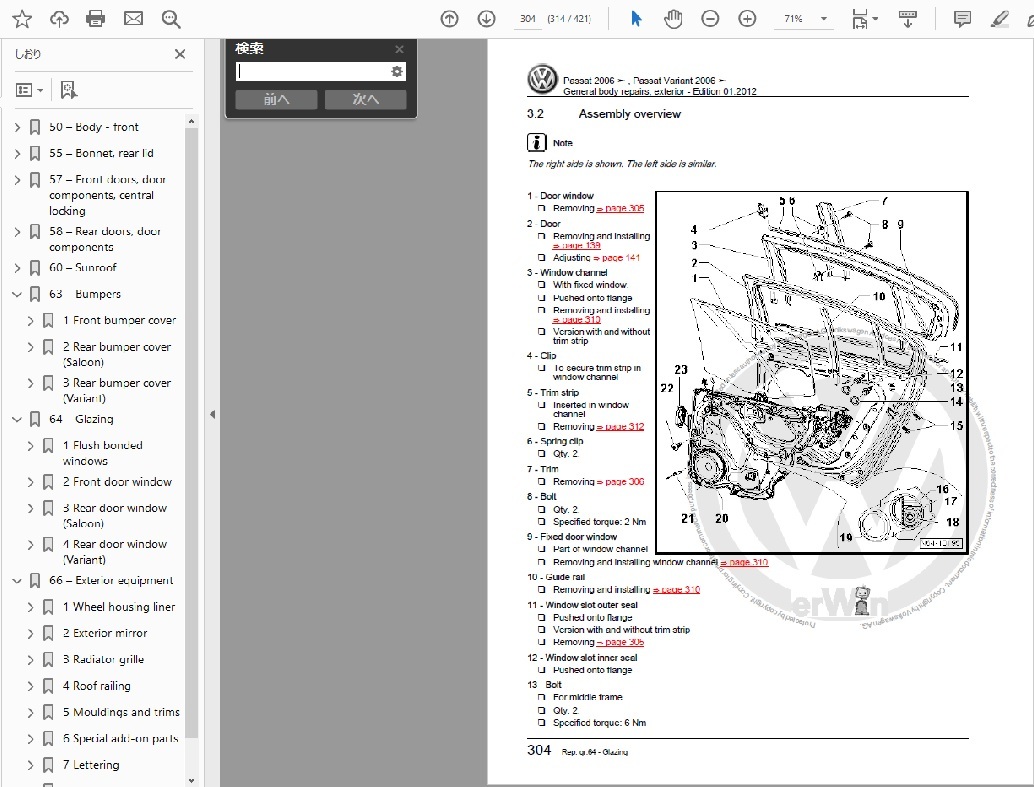
Task: Click the 前へ previous button
Action: coord(276,100)
